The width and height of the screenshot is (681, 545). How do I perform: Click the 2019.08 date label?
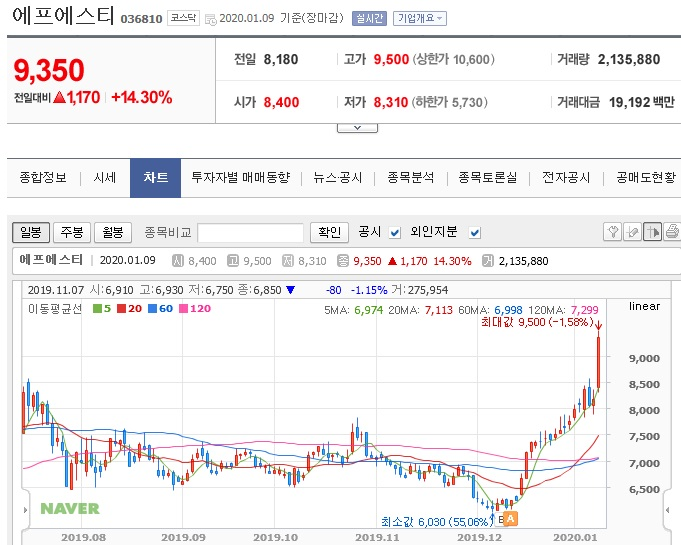coord(83,538)
